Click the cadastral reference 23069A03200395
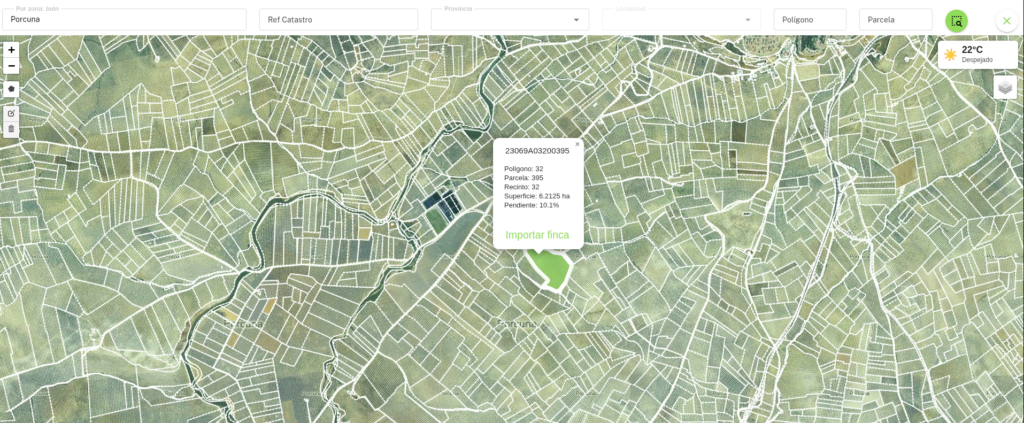The width and height of the screenshot is (1024, 423). (537, 151)
